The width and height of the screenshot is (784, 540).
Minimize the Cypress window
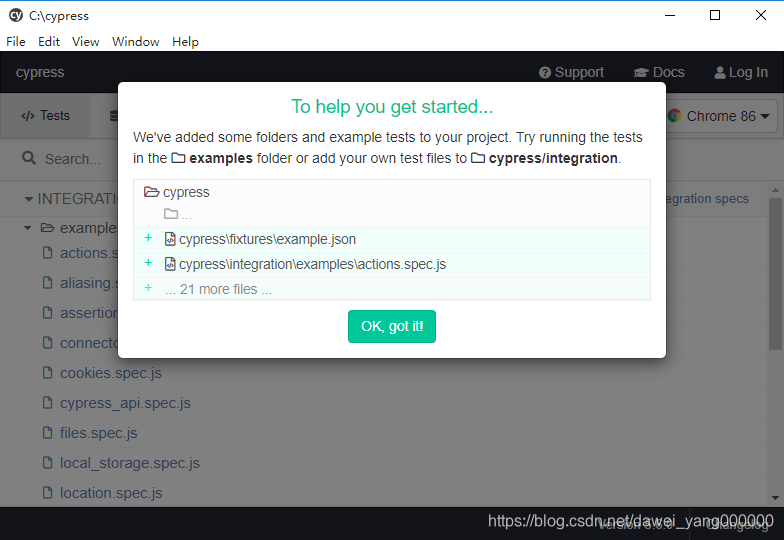click(x=670, y=16)
